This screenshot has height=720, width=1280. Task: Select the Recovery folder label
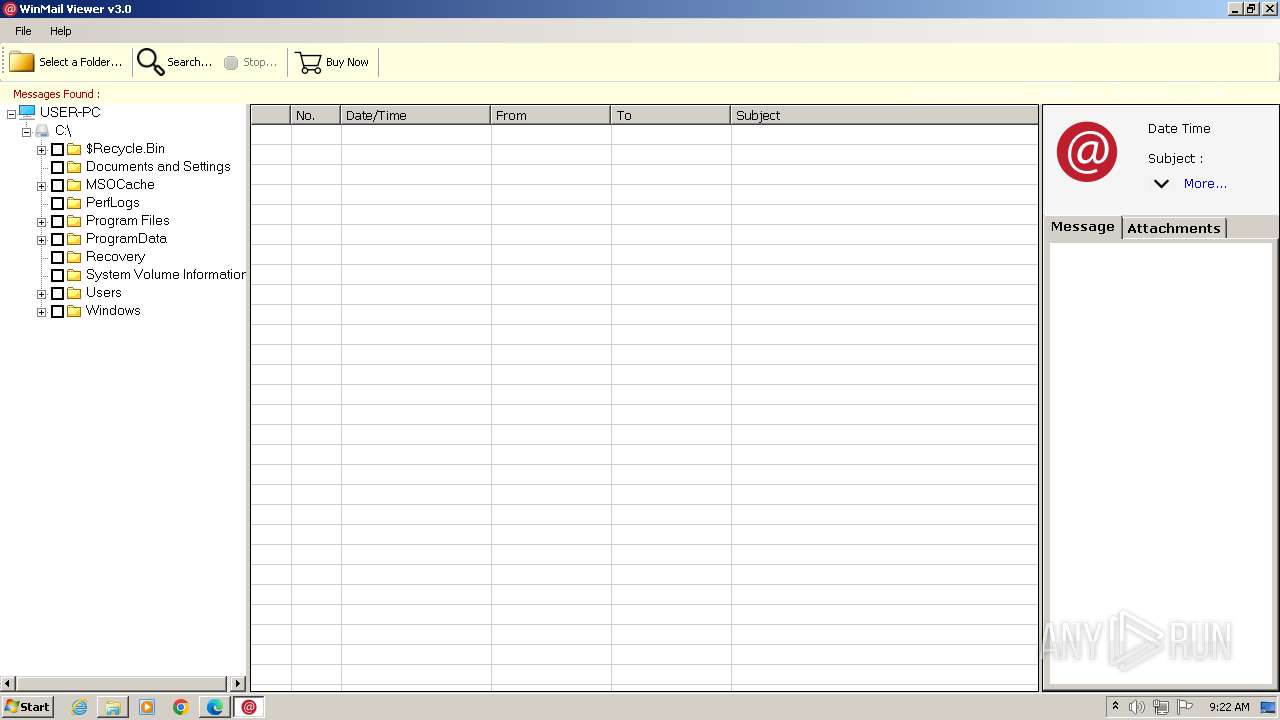[x=115, y=257]
